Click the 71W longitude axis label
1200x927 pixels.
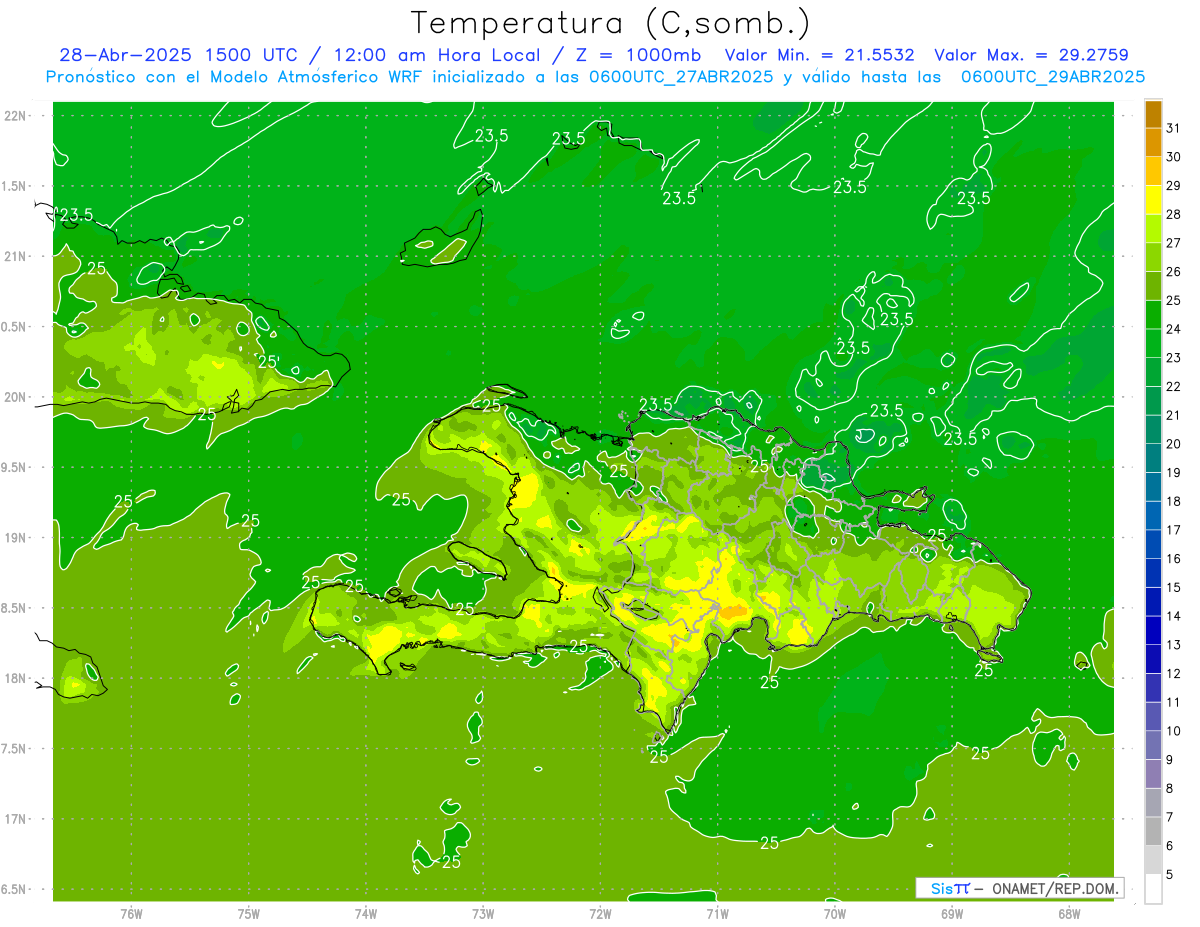pyautogui.click(x=717, y=913)
